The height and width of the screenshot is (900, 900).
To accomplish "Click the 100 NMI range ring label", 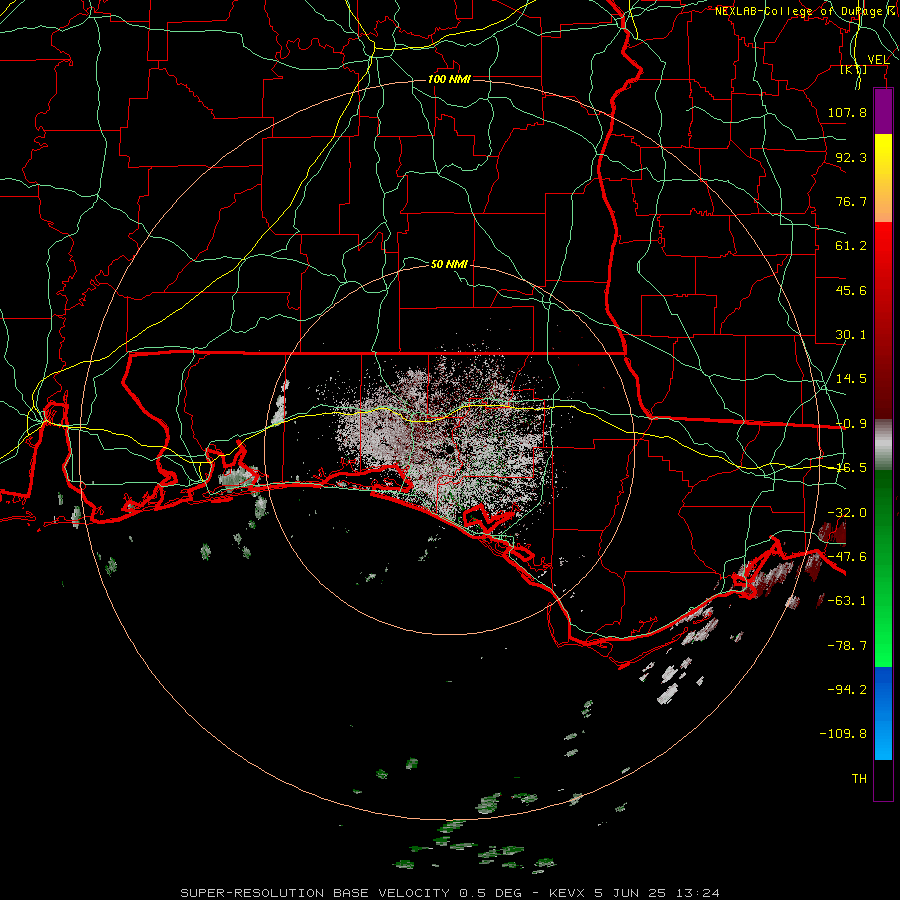I will tap(449, 79).
